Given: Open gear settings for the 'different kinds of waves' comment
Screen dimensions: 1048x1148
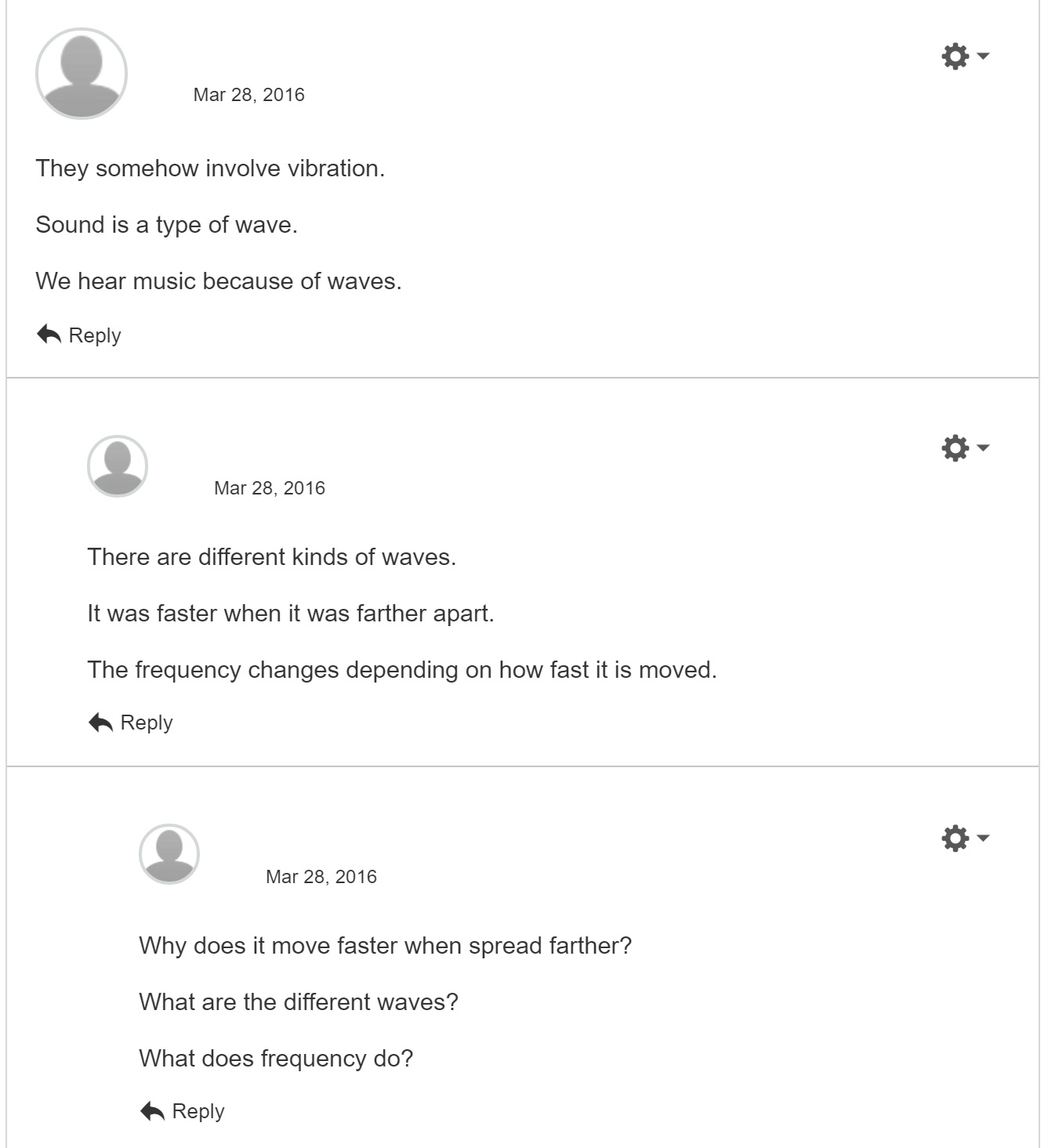Looking at the screenshot, I should [956, 448].
